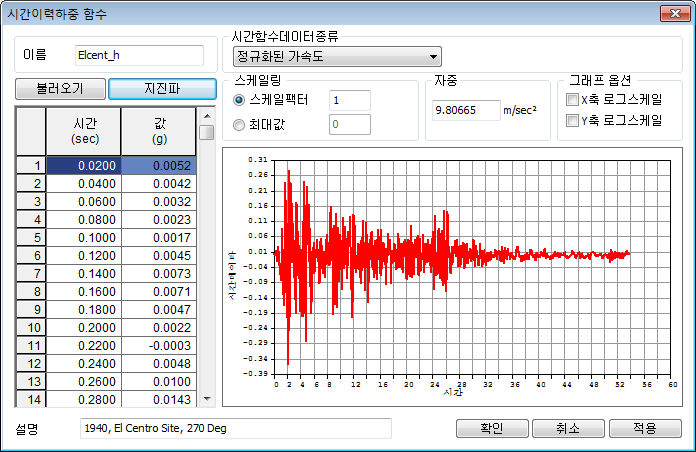Select the 최대값 radio button
696x452 pixels.
coord(239,125)
